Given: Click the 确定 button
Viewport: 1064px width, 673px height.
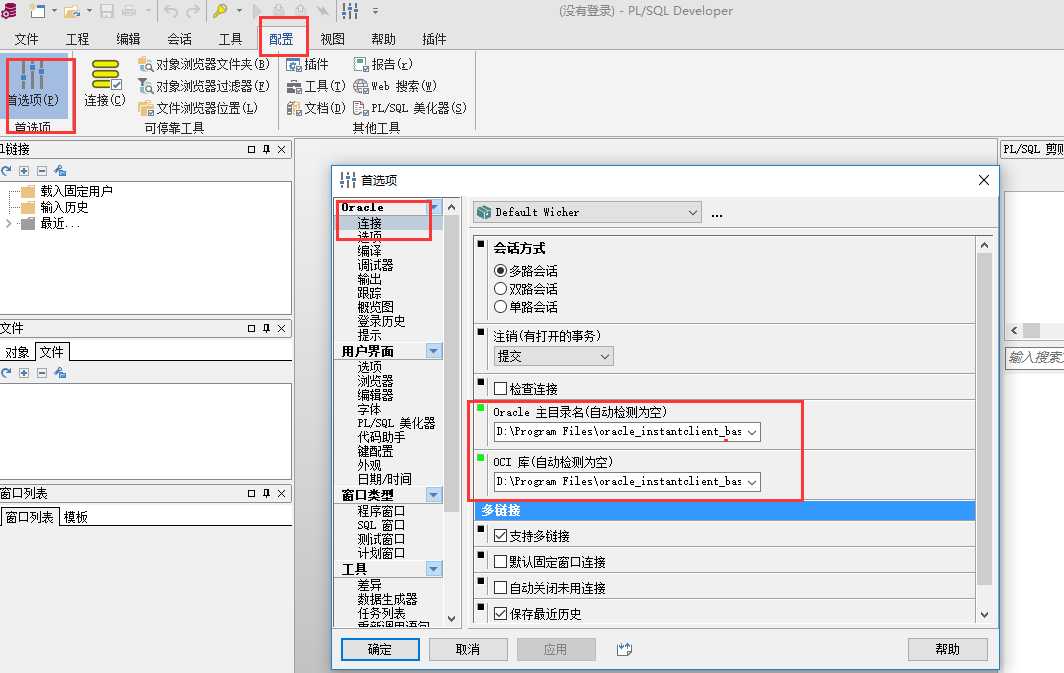Looking at the screenshot, I should tap(380, 649).
